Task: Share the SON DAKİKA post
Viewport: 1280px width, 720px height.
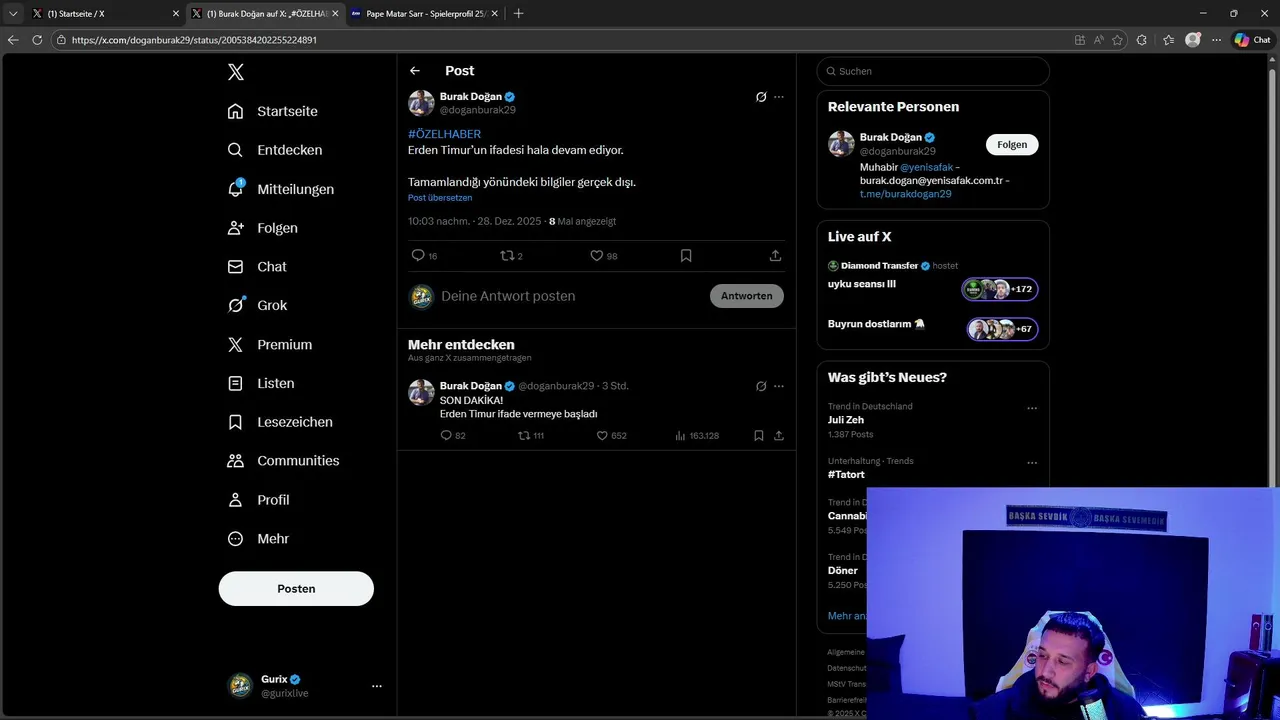Action: [x=779, y=436]
